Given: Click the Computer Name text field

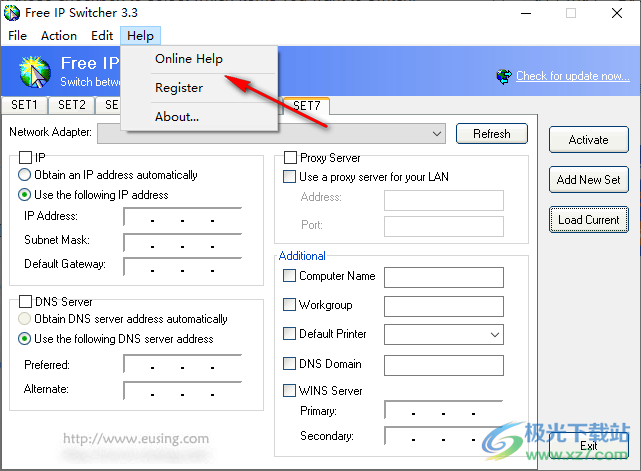Looking at the screenshot, I should [444, 278].
